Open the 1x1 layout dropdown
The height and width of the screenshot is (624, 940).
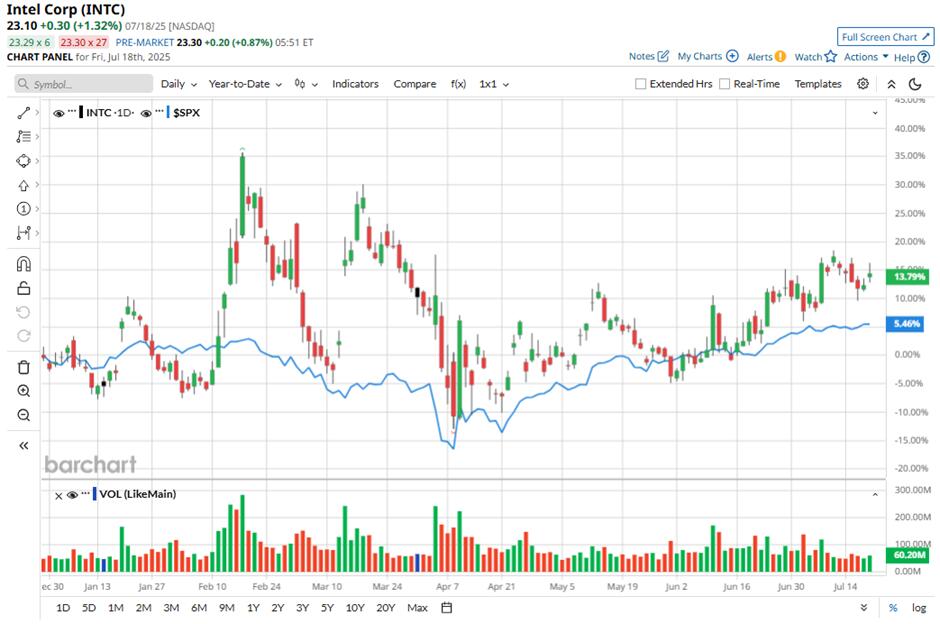494,84
